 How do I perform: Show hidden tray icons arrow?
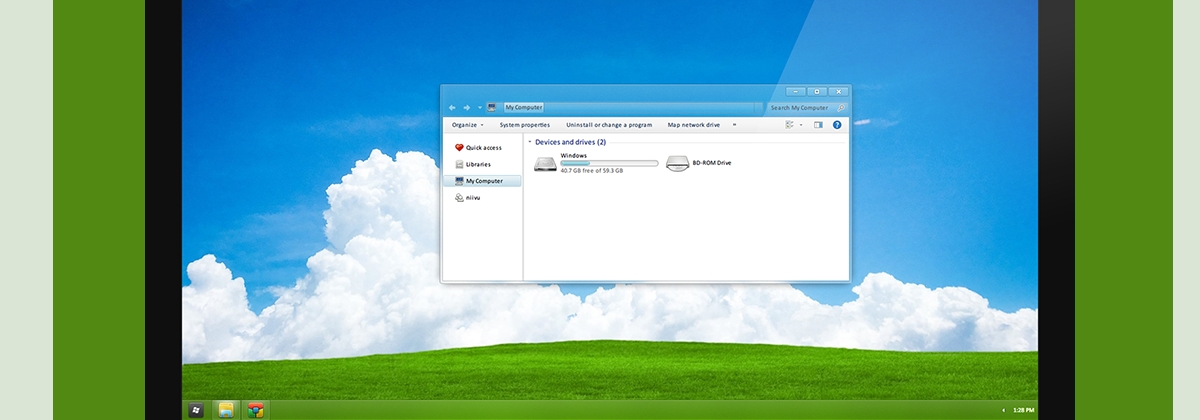(x=1003, y=410)
